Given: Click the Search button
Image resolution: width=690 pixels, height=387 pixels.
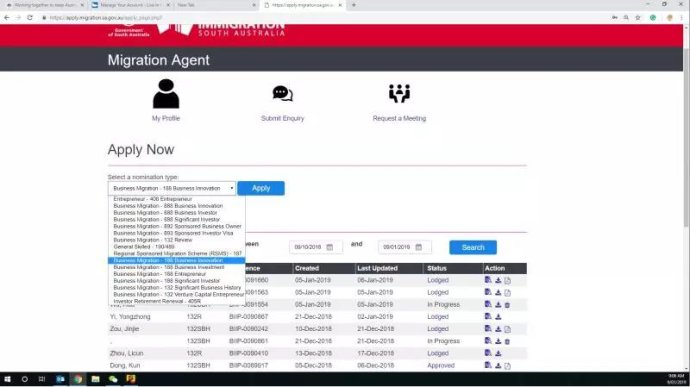Looking at the screenshot, I should pyautogui.click(x=473, y=247).
